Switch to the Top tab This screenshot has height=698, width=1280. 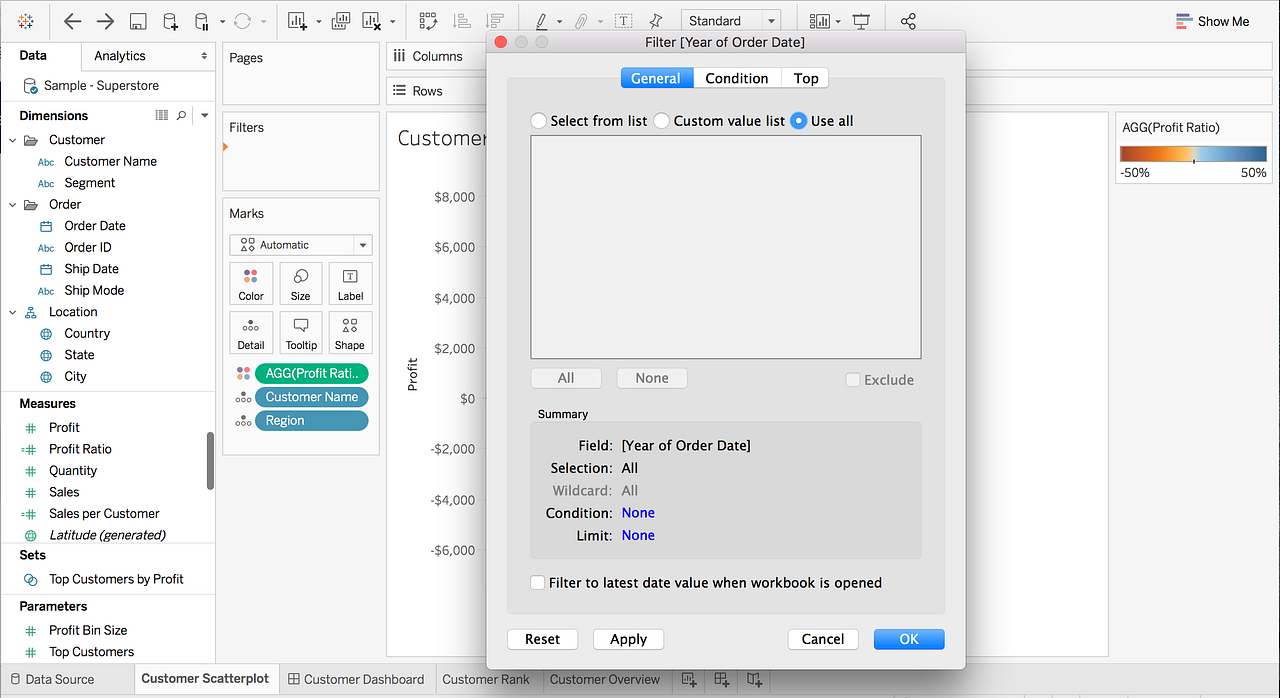[x=806, y=78]
